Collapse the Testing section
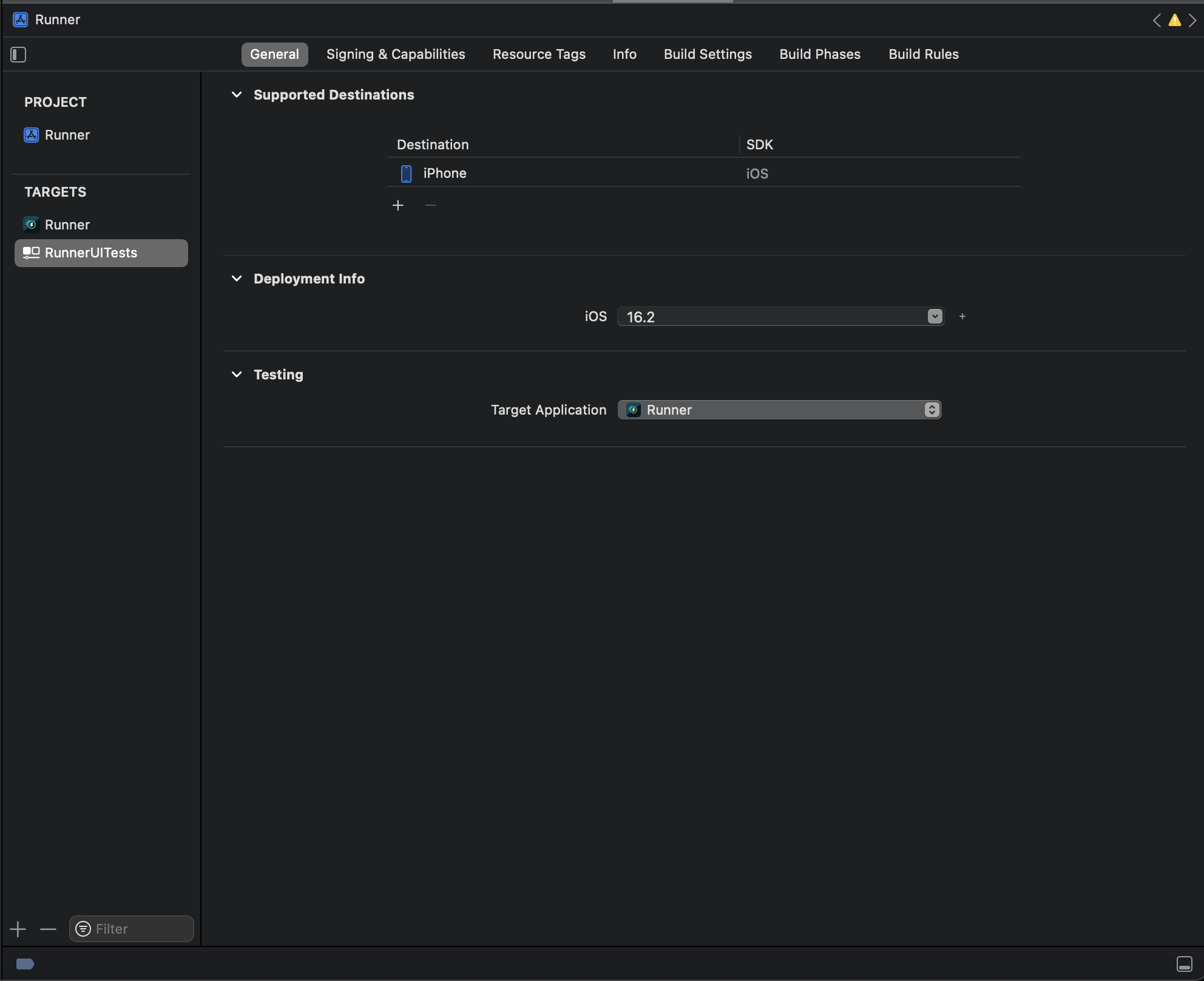1204x981 pixels. [x=237, y=375]
